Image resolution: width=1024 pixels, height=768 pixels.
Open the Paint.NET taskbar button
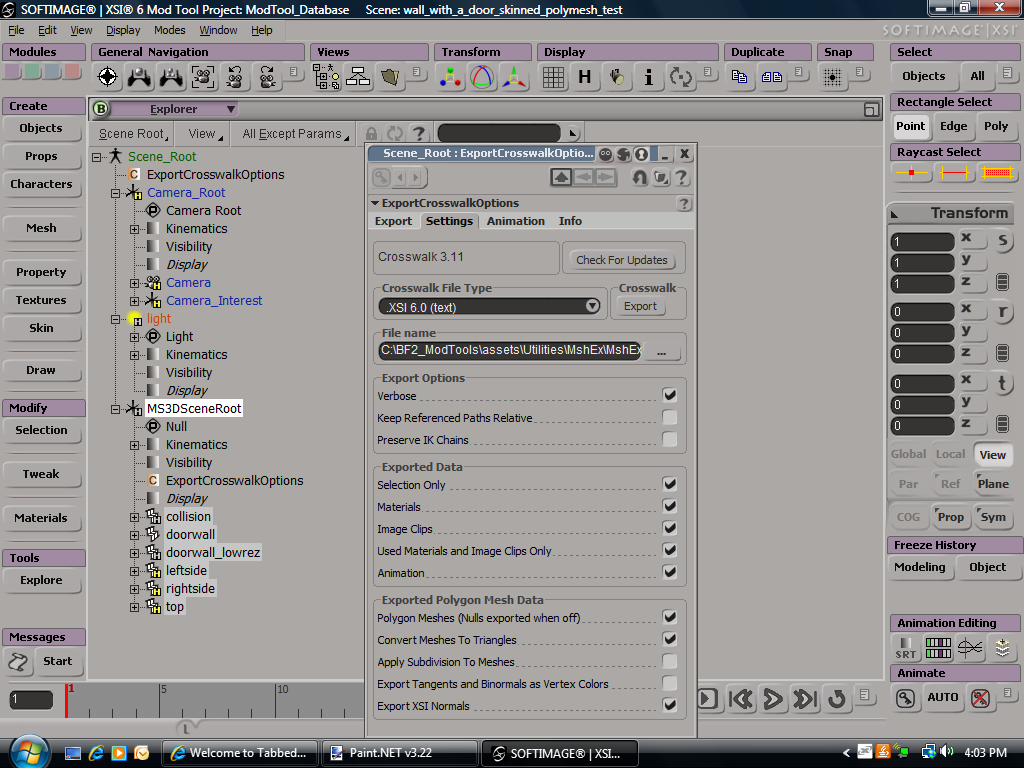pyautogui.click(x=400, y=753)
